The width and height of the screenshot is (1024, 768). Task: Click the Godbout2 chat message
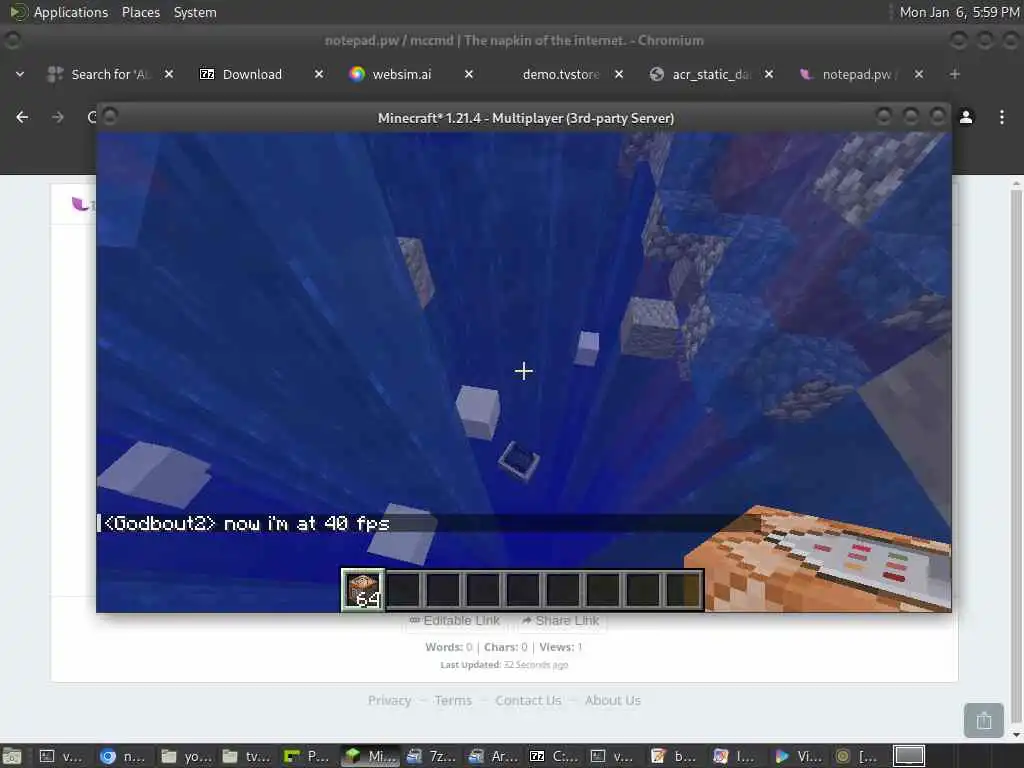[246, 523]
